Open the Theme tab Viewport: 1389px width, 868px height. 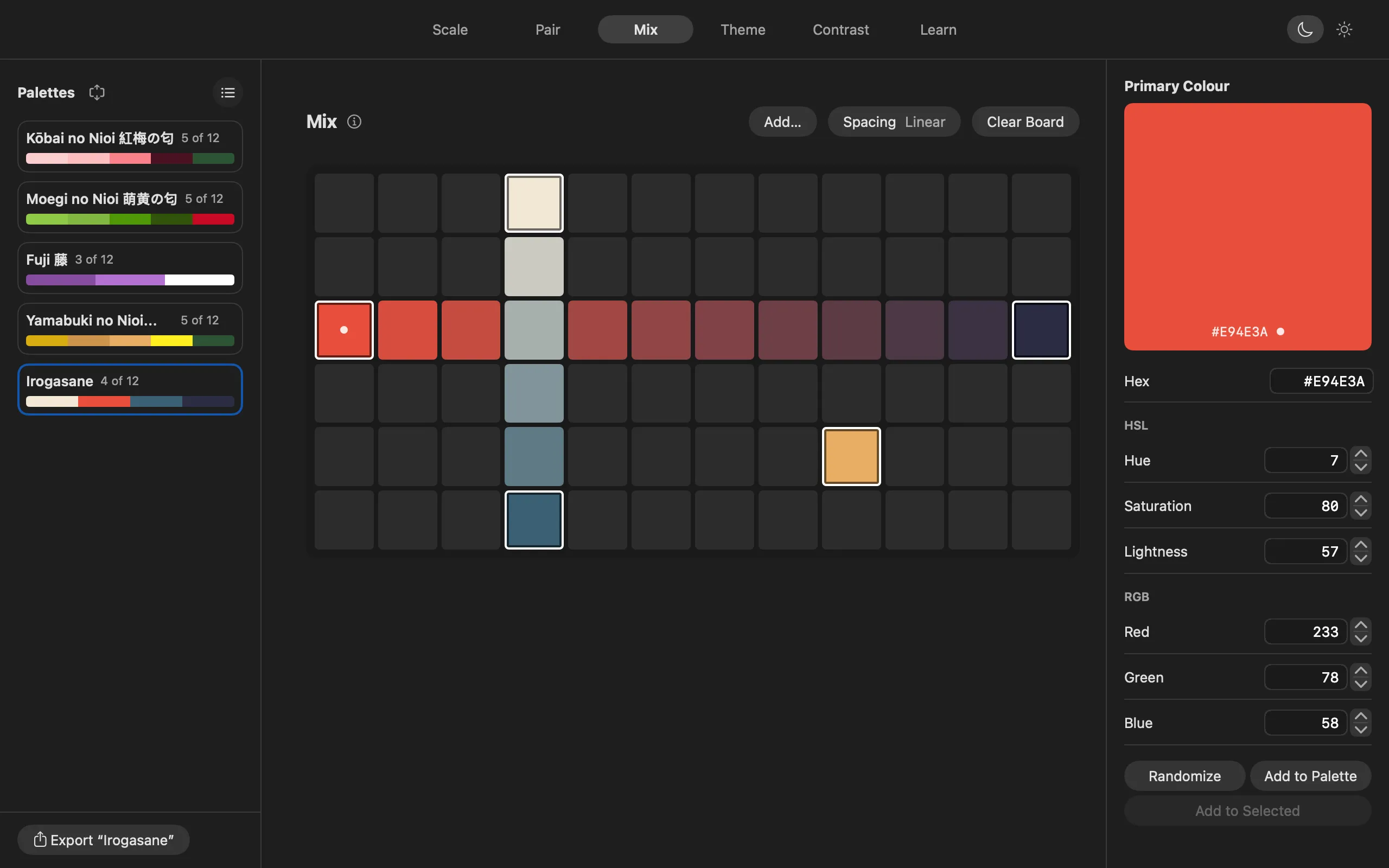coord(743,29)
